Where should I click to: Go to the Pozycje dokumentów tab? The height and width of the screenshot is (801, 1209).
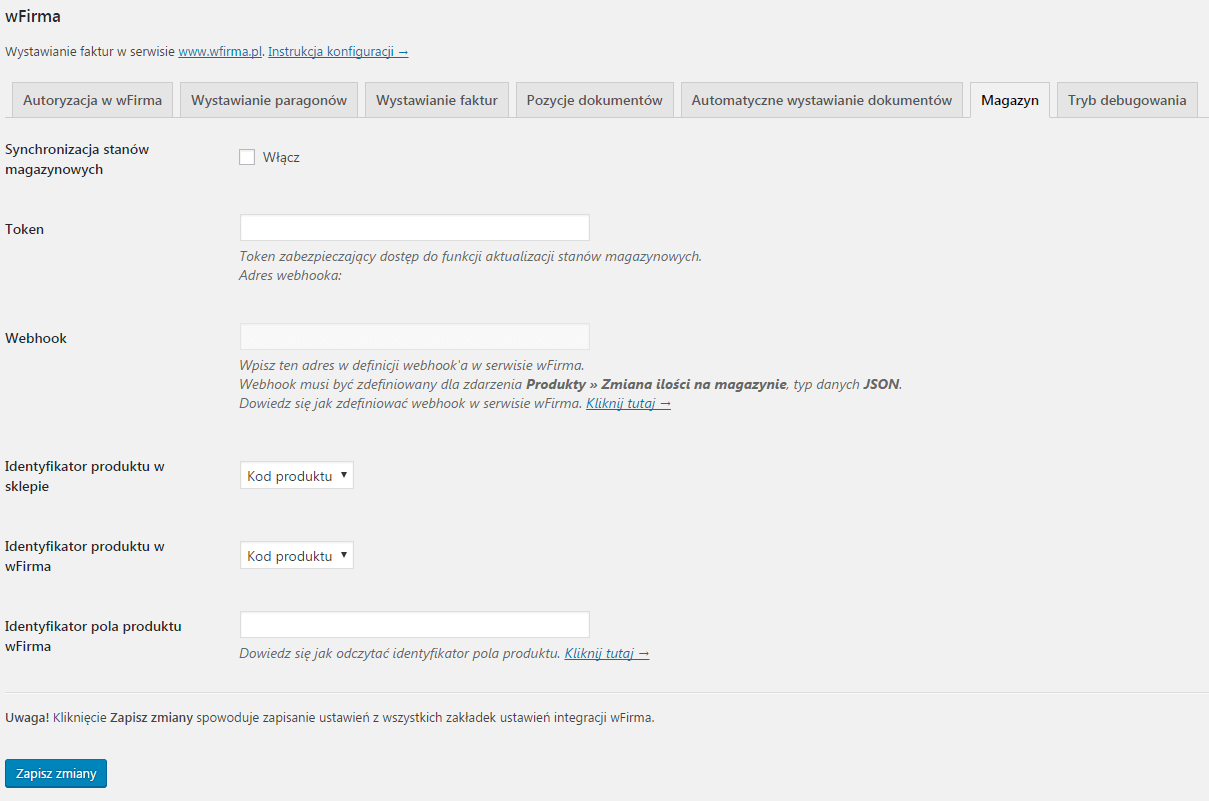pos(595,100)
